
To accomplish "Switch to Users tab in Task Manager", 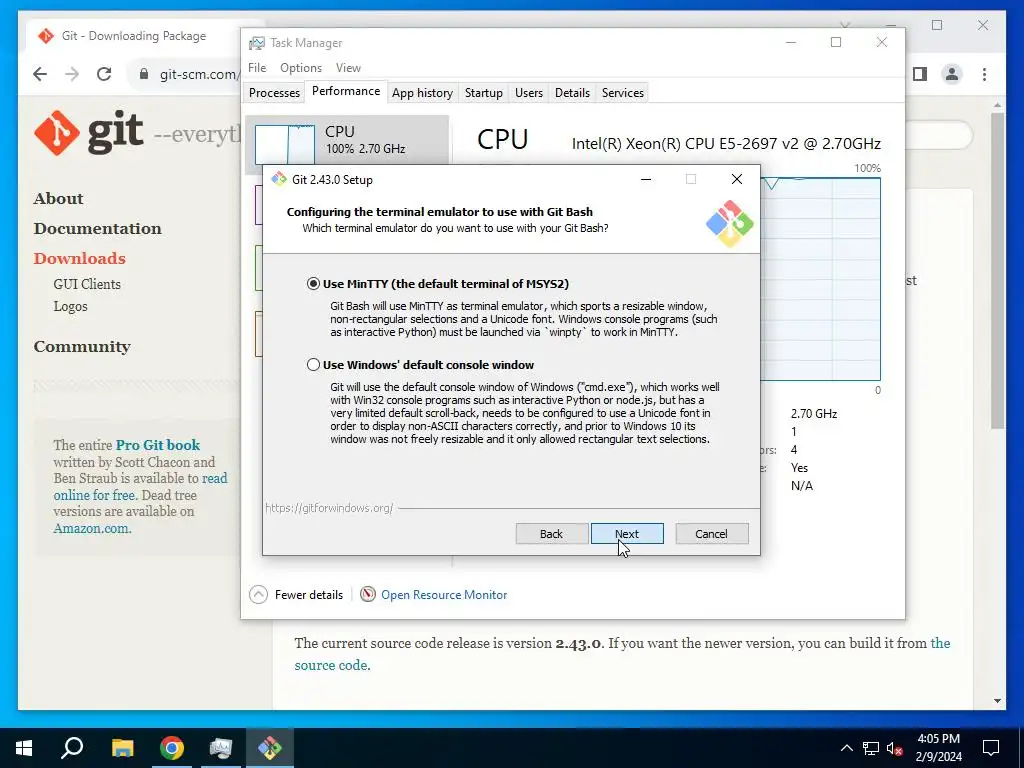I will pyautogui.click(x=528, y=93).
